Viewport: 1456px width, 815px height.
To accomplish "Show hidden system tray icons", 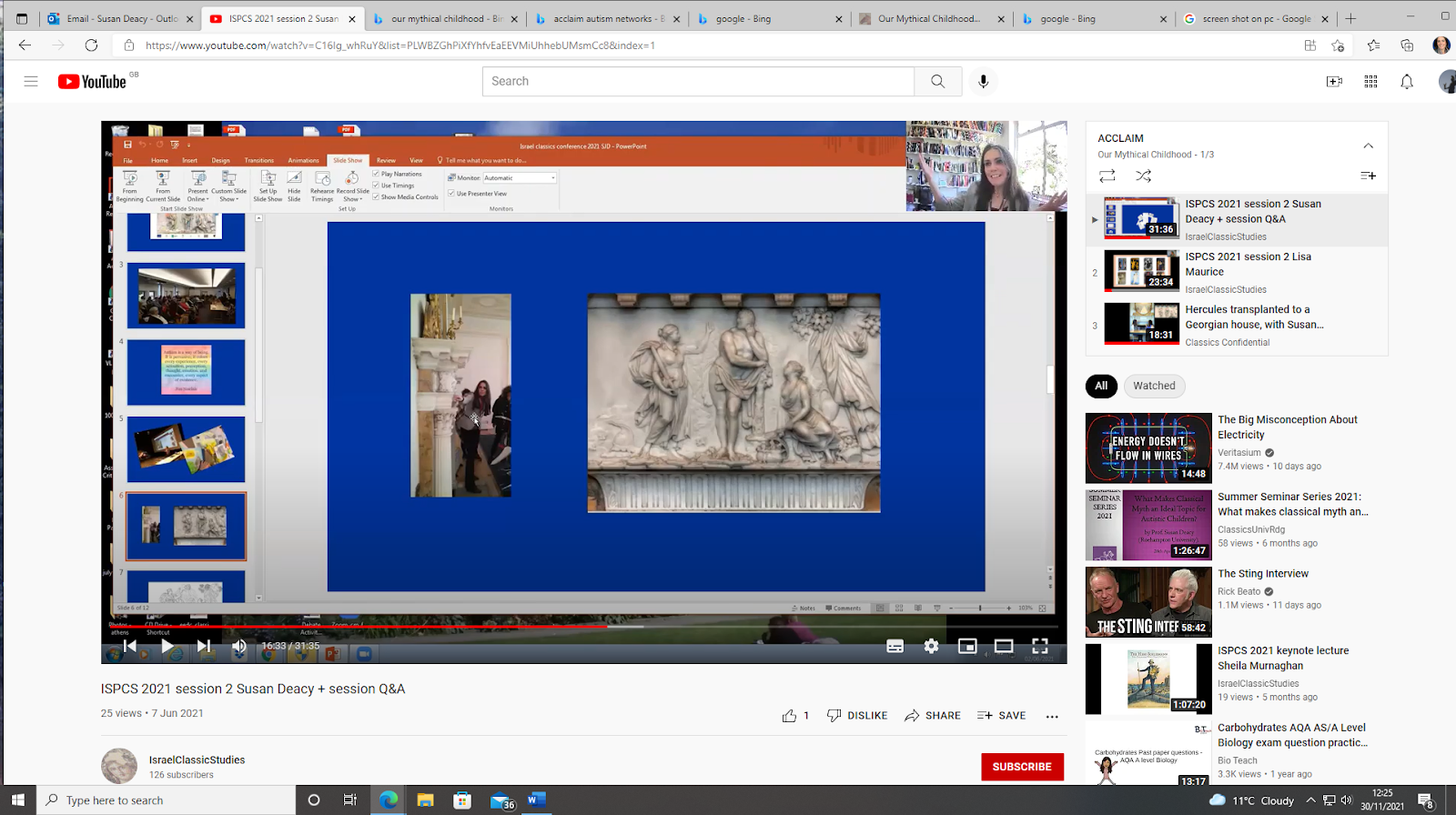I will click(1310, 800).
